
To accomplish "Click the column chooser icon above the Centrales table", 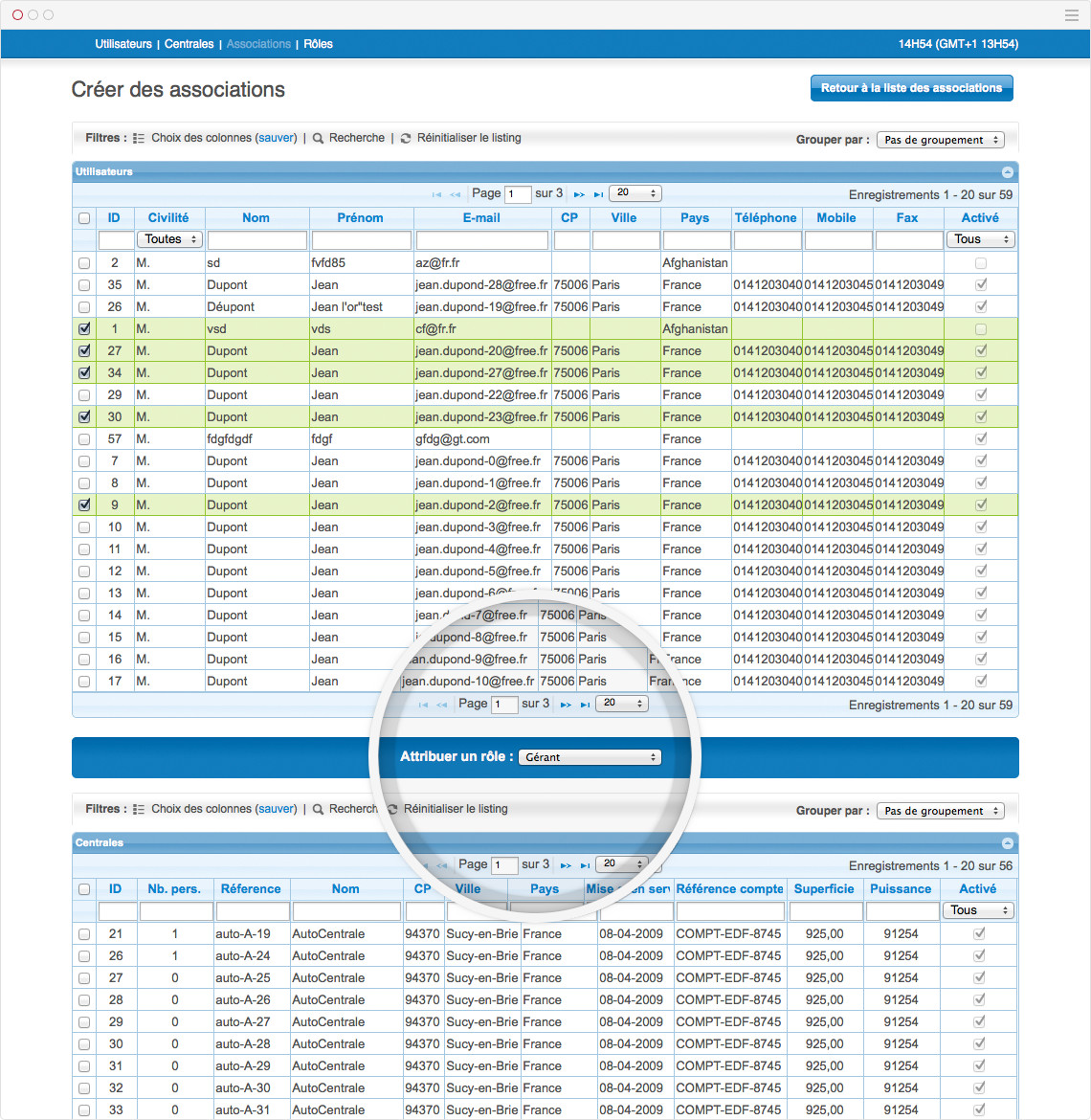I will [139, 809].
